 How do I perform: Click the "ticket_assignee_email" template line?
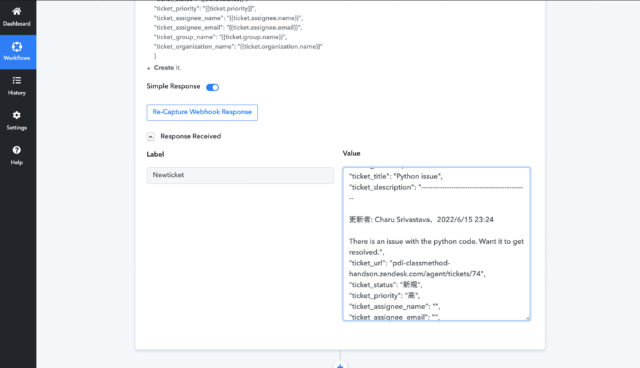point(228,27)
